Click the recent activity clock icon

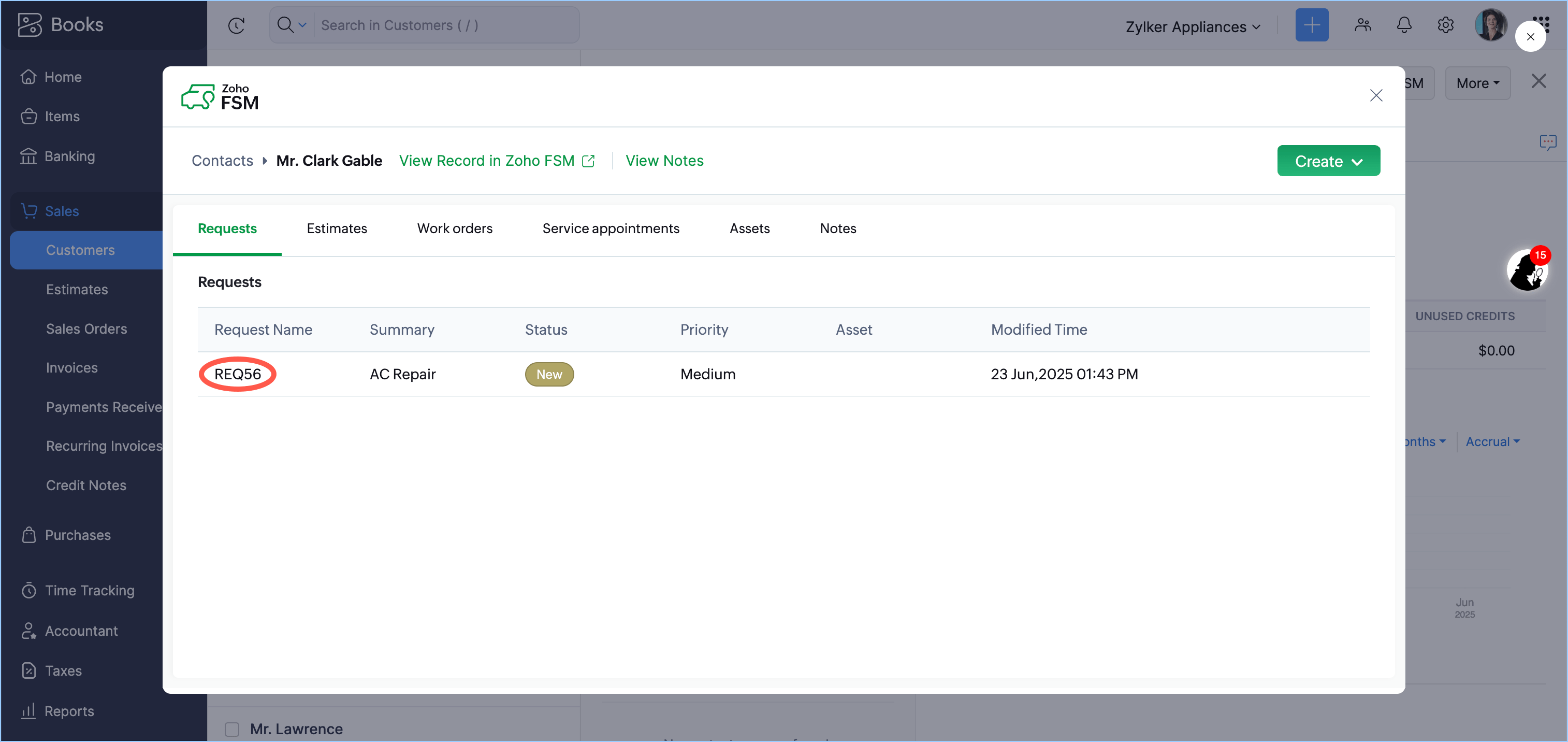[236, 25]
